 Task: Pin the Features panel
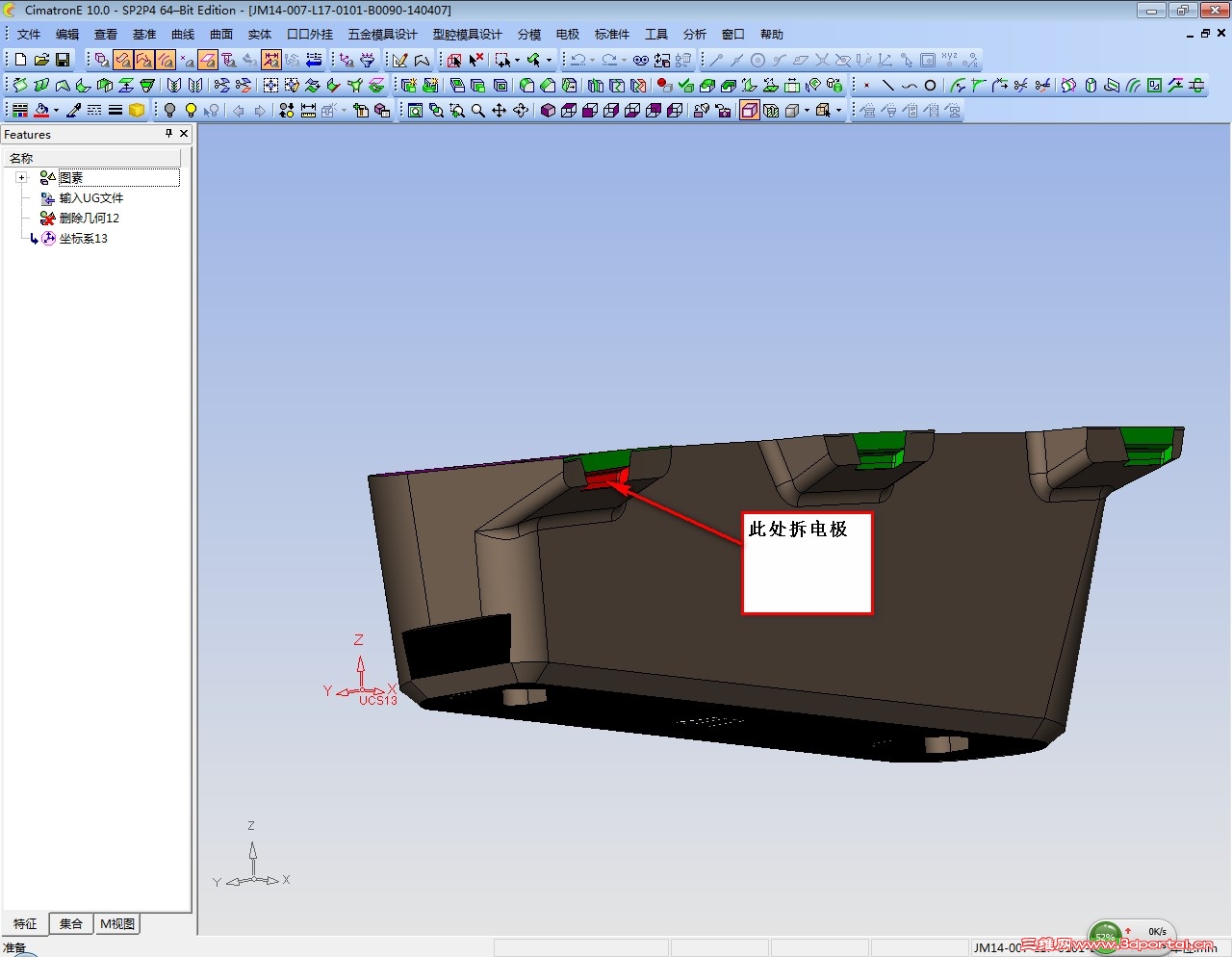coord(168,134)
